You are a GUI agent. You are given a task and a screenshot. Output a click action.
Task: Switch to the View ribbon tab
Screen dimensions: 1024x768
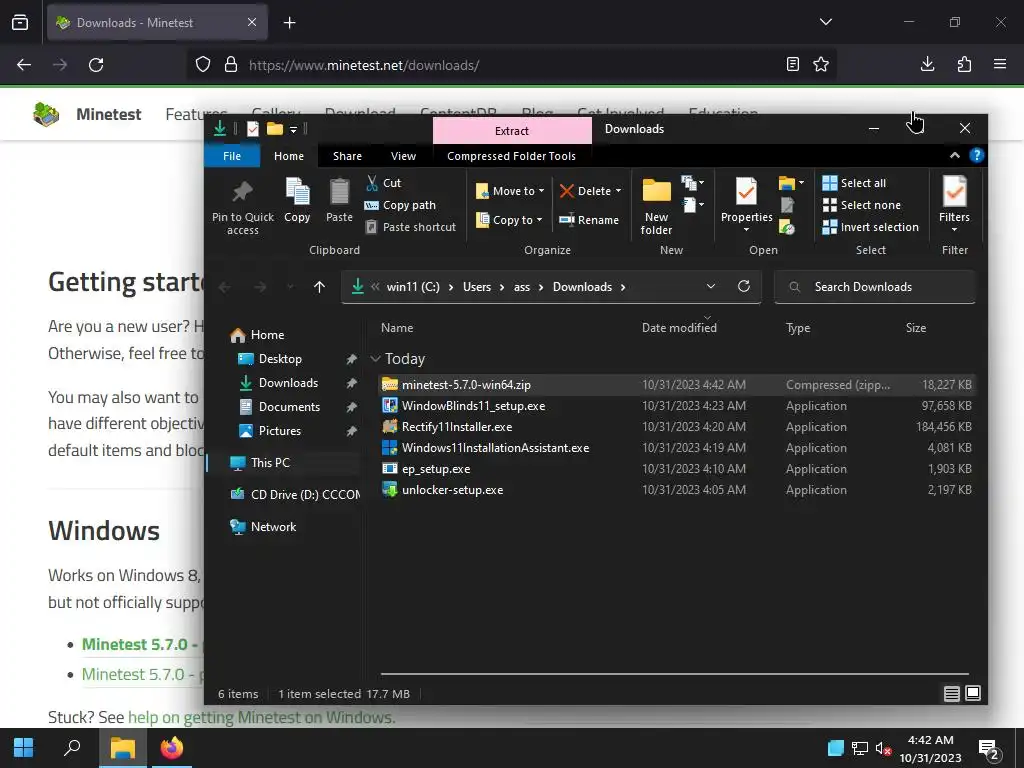tap(403, 156)
